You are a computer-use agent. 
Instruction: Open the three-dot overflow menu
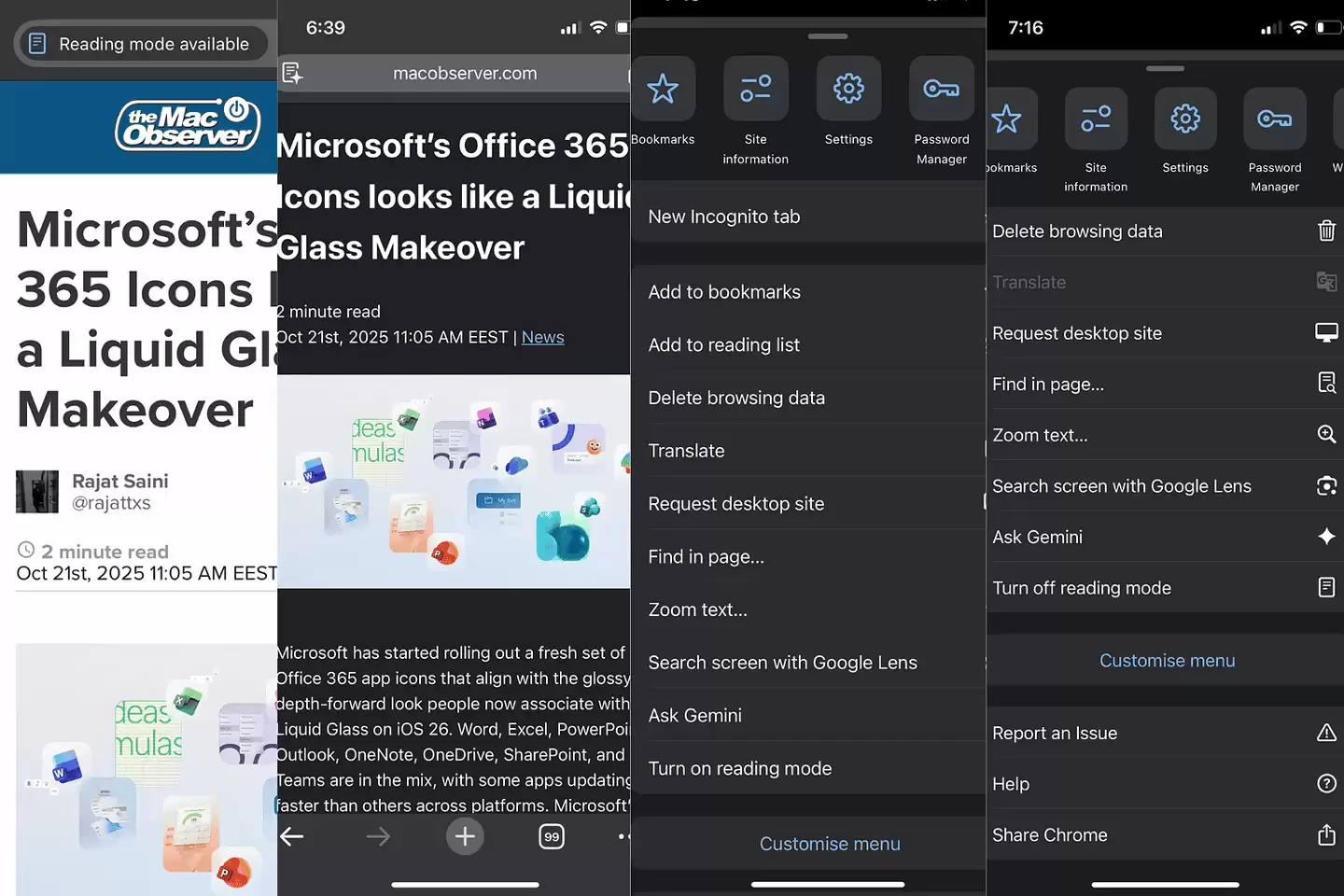pos(623,836)
